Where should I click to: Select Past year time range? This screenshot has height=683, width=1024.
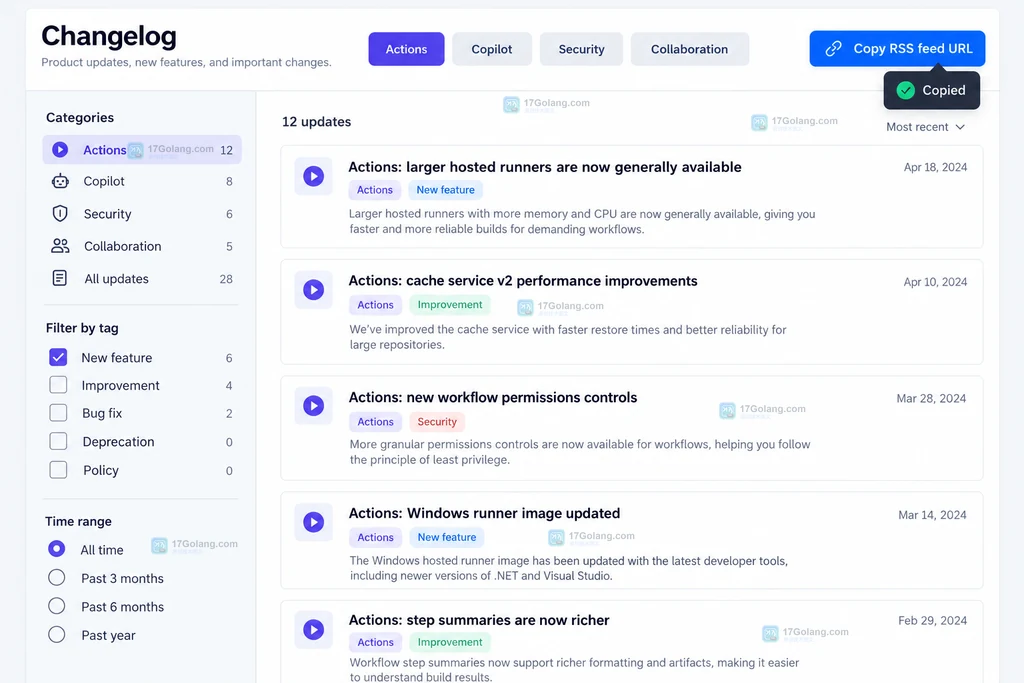point(57,634)
